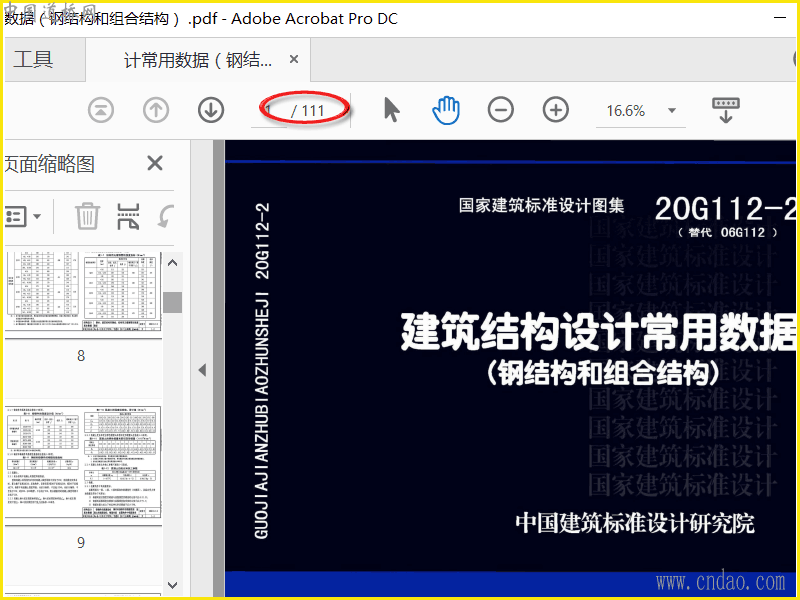This screenshot has width=800, height=600.
Task: Select page 9 thumbnail
Action: 84,463
